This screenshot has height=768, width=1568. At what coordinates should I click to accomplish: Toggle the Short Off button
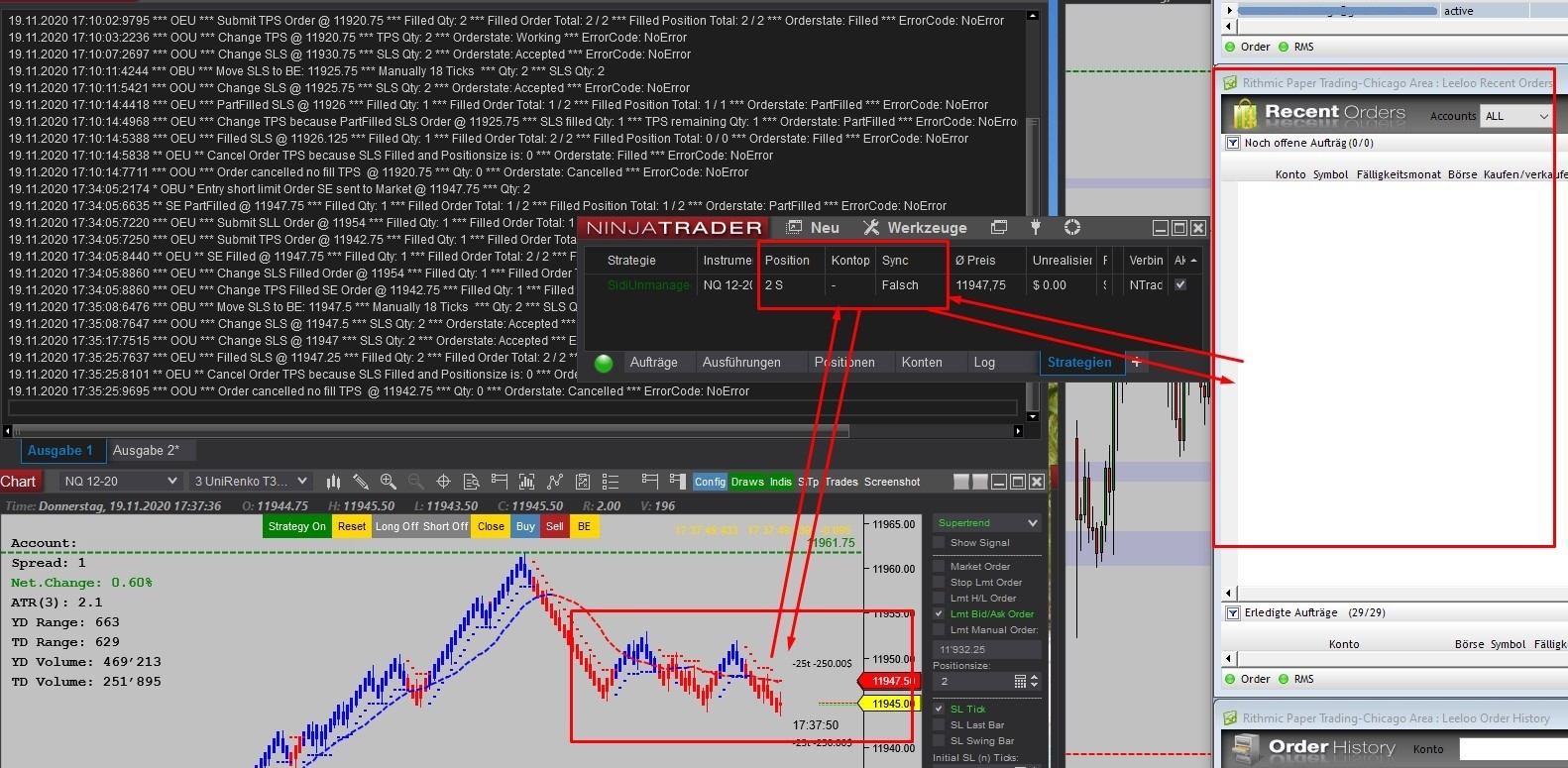(446, 526)
